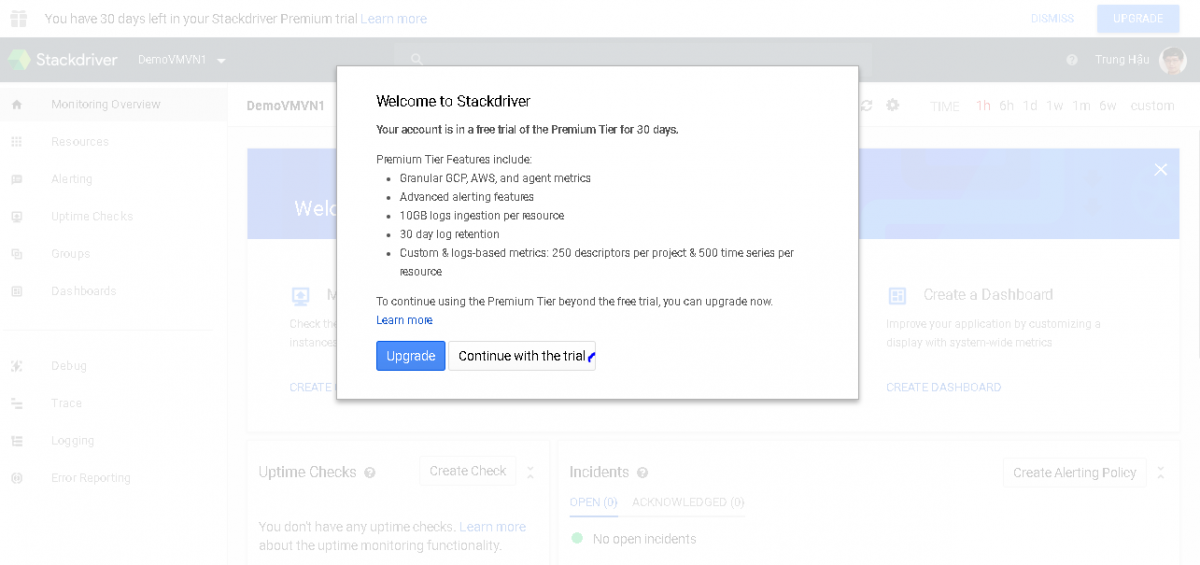Screen dimensions: 1200x565
Task: Collapse the Incidents panel
Action: click(x=1161, y=472)
